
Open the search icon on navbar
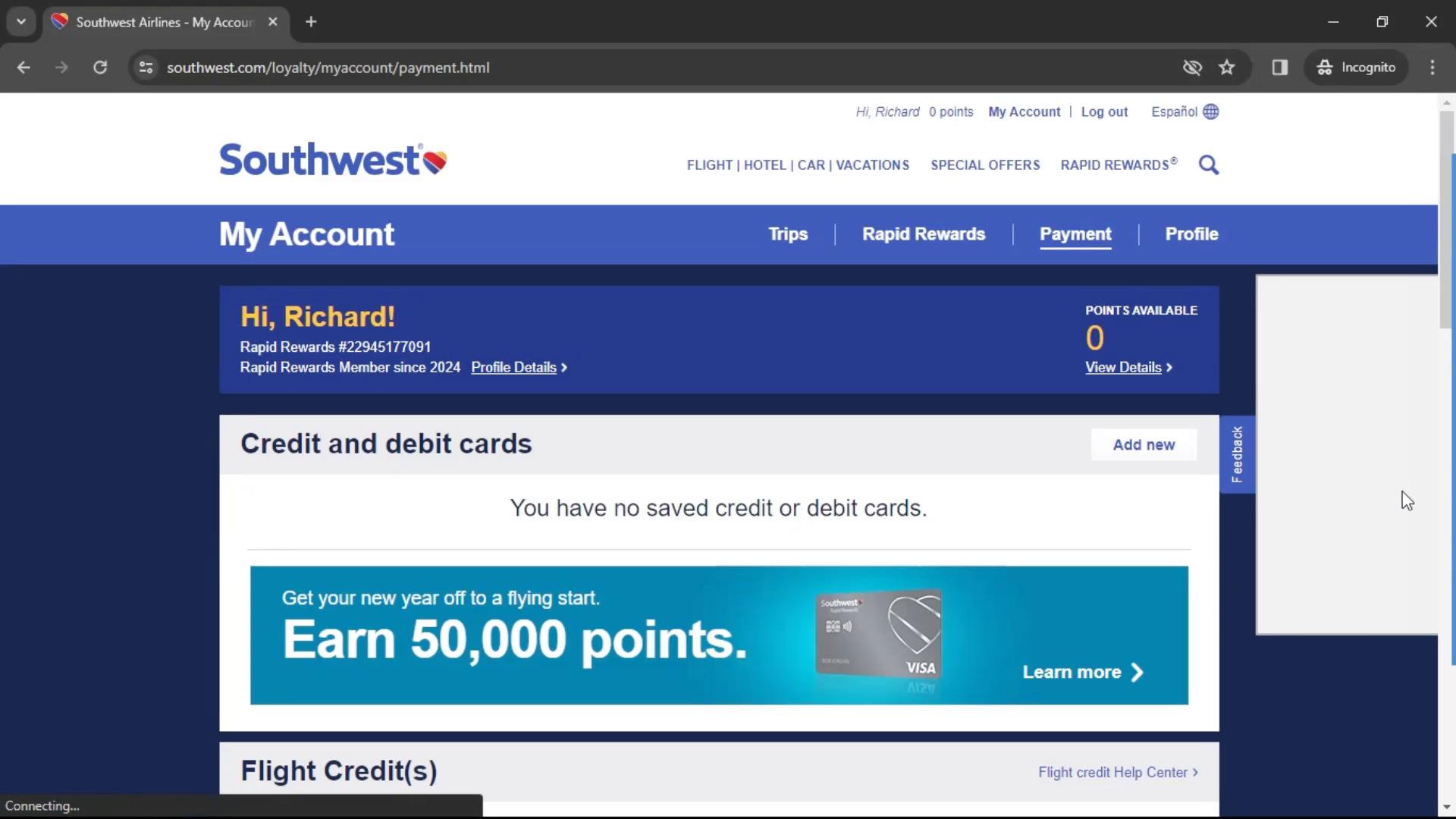[x=1209, y=165]
